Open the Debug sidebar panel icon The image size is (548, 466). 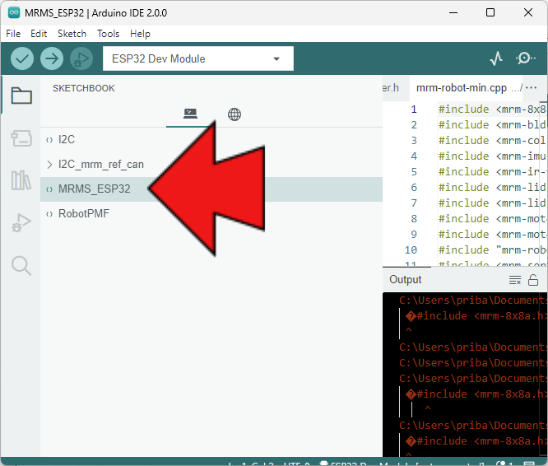(x=21, y=223)
